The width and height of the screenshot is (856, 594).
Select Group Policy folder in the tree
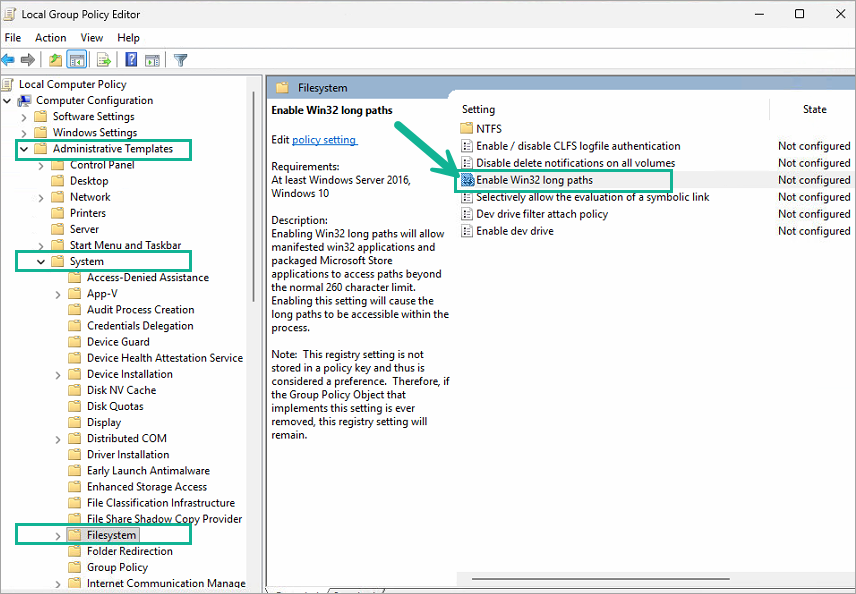click(x=117, y=568)
